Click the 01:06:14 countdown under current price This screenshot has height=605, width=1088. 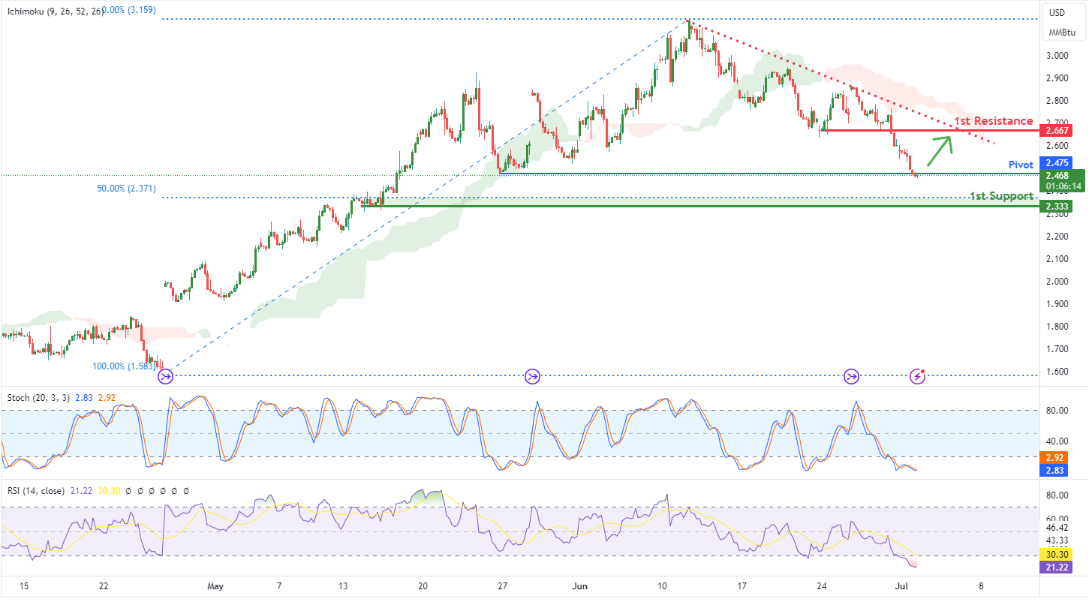coord(1063,186)
